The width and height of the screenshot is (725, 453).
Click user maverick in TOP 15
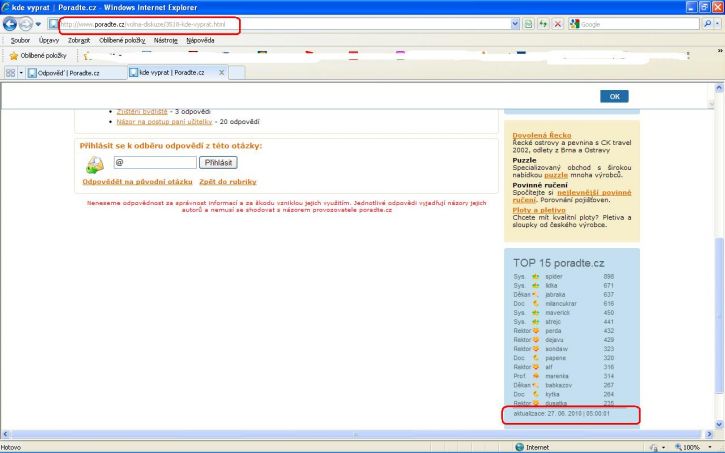coord(557,312)
